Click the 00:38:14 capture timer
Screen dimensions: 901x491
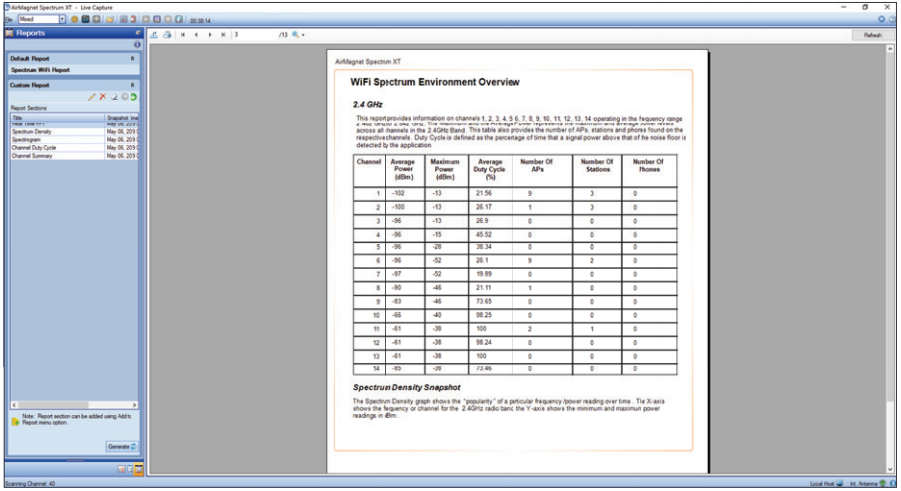[201, 21]
